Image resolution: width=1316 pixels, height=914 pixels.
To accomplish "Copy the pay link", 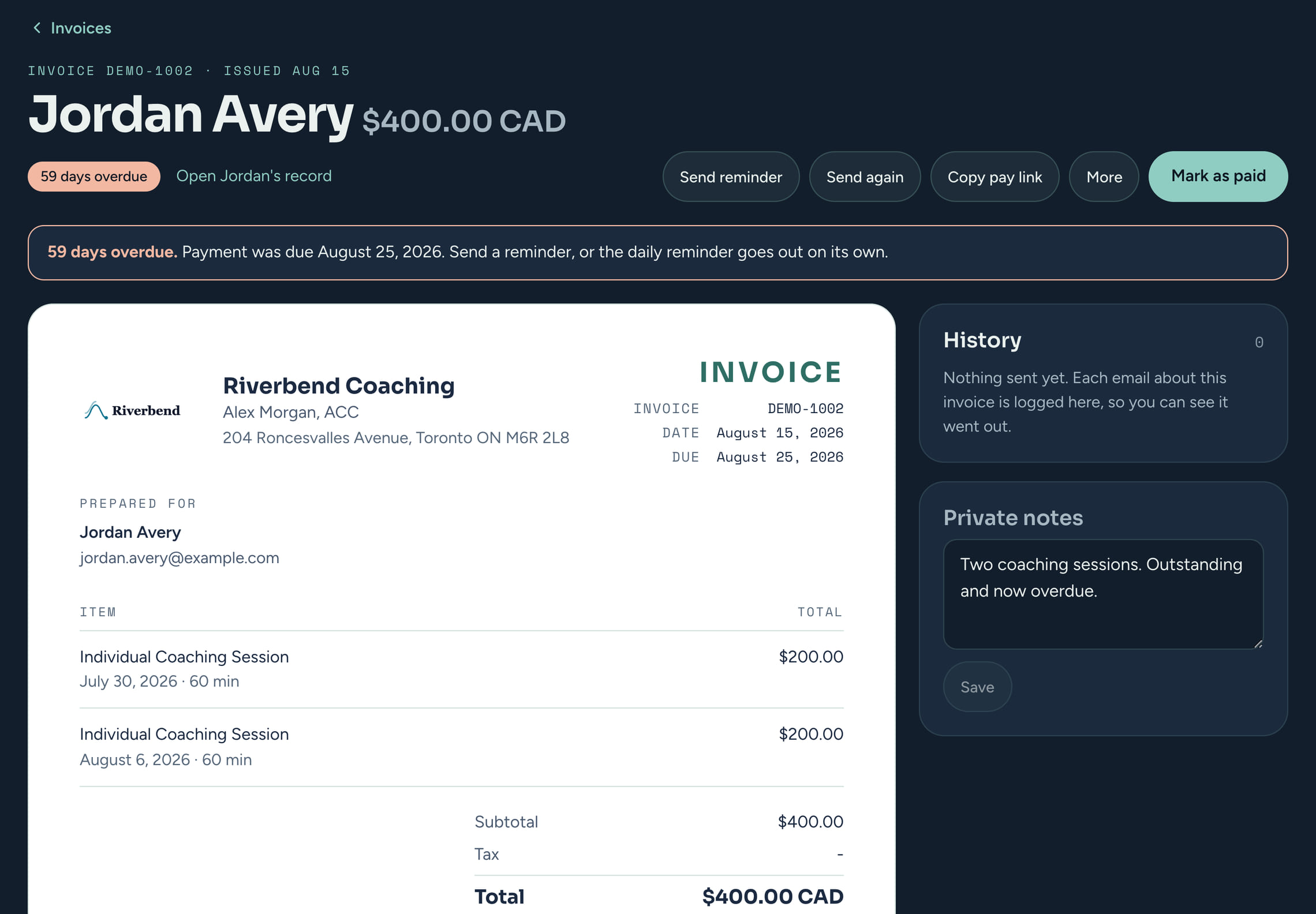I will click(x=995, y=177).
